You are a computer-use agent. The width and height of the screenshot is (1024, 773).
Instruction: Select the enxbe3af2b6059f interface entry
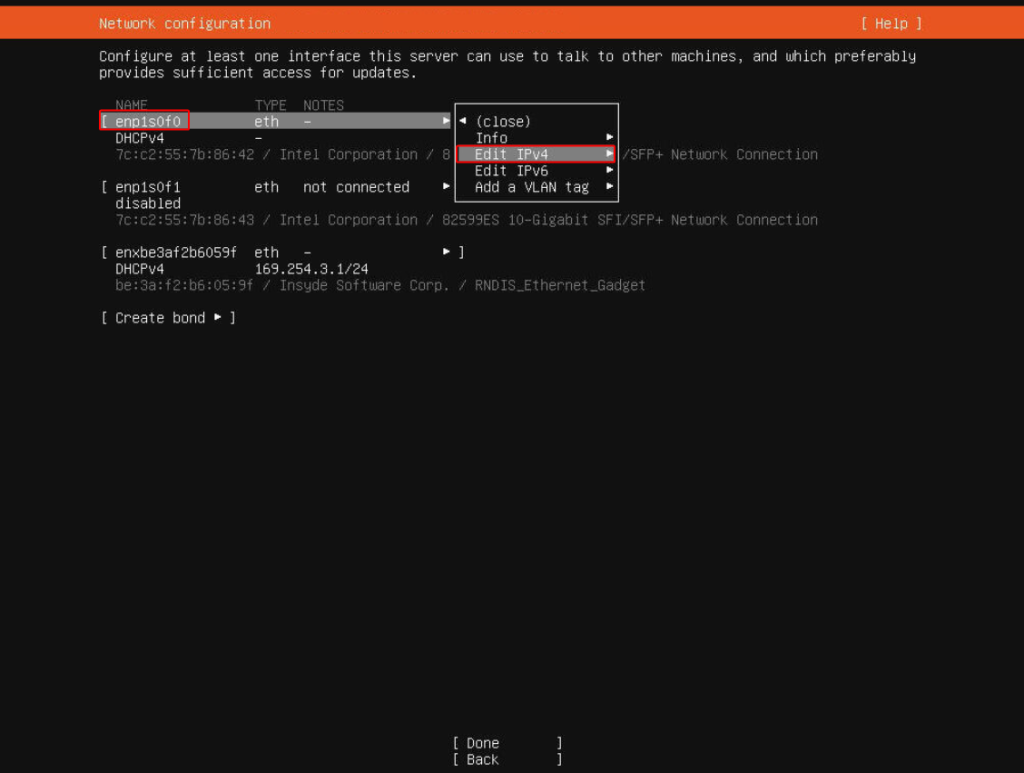click(171, 252)
